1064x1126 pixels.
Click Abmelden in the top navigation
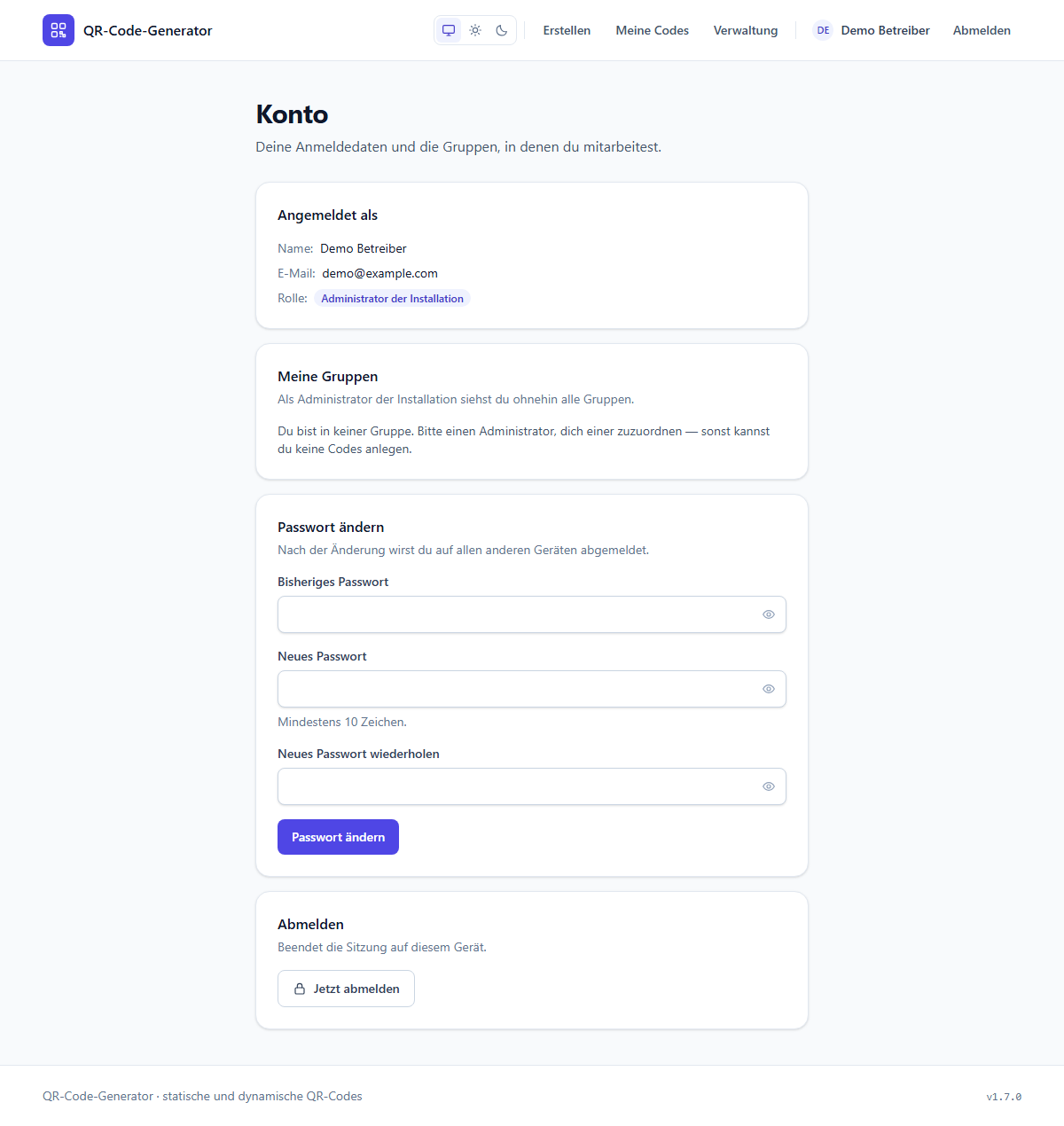pyautogui.click(x=982, y=30)
